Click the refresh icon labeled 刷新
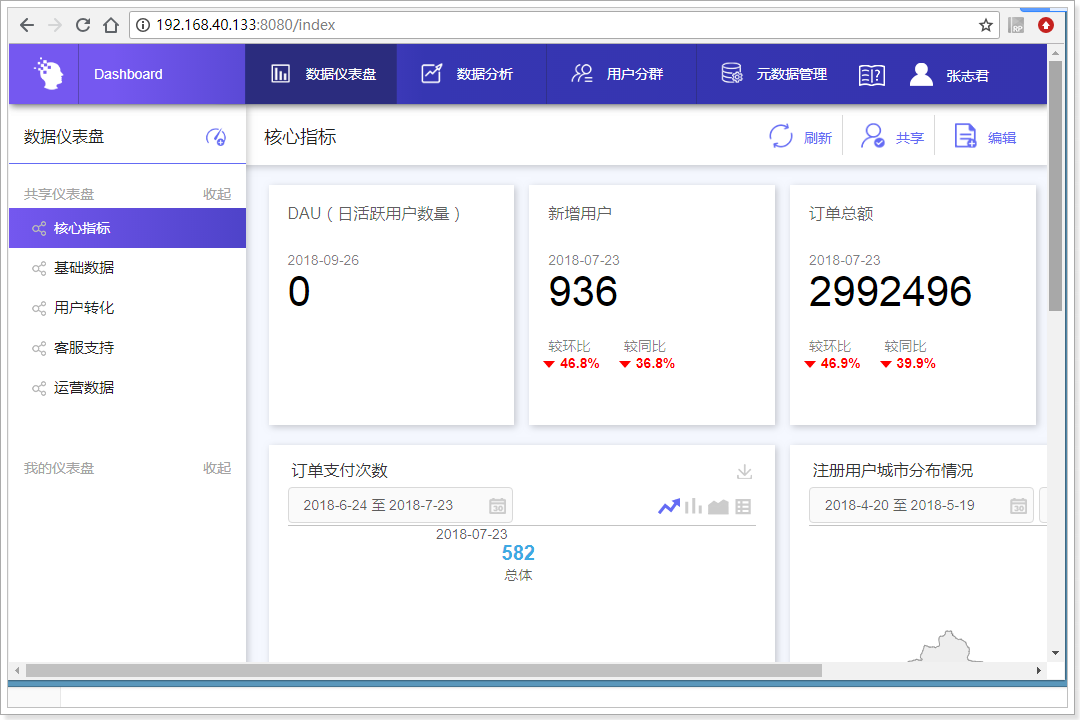 tap(781, 137)
